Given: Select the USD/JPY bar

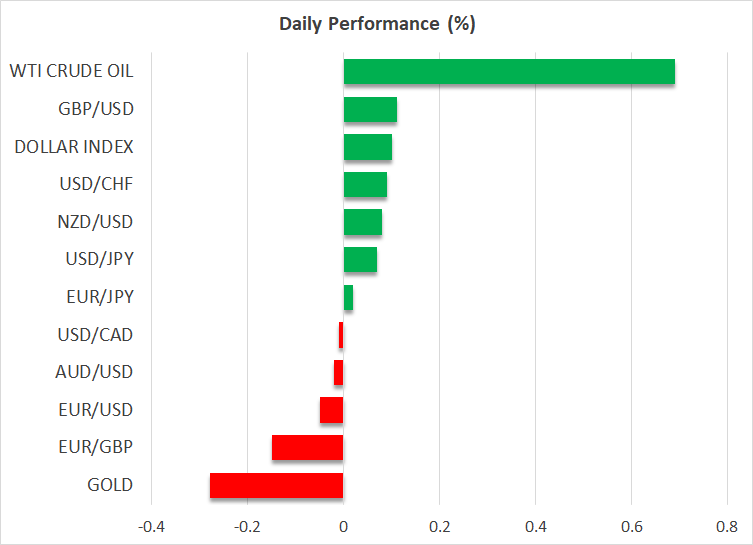Looking at the screenshot, I should click(x=360, y=260).
